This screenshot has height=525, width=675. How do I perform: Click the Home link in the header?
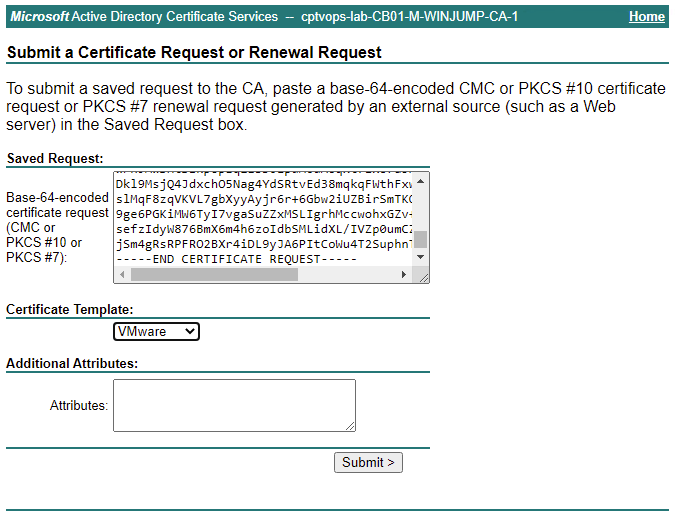point(646,17)
